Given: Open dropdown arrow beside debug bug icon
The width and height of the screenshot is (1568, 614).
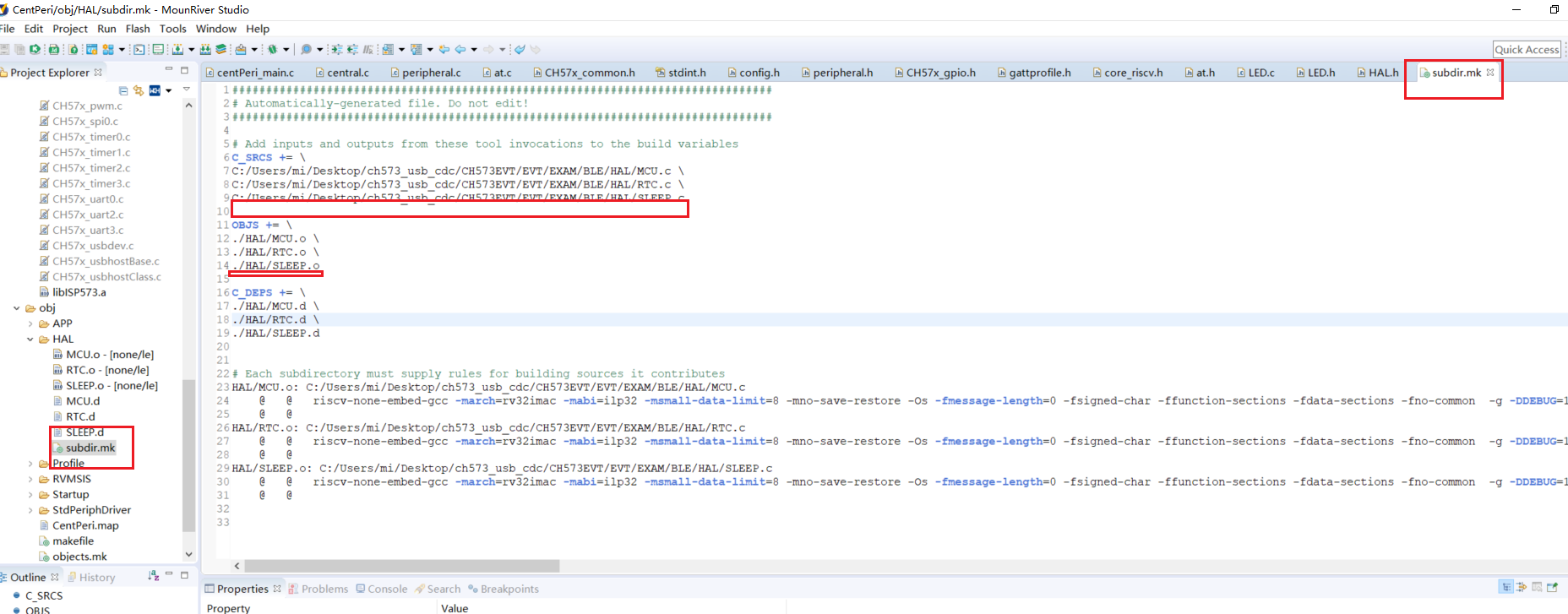Looking at the screenshot, I should coord(286,50).
